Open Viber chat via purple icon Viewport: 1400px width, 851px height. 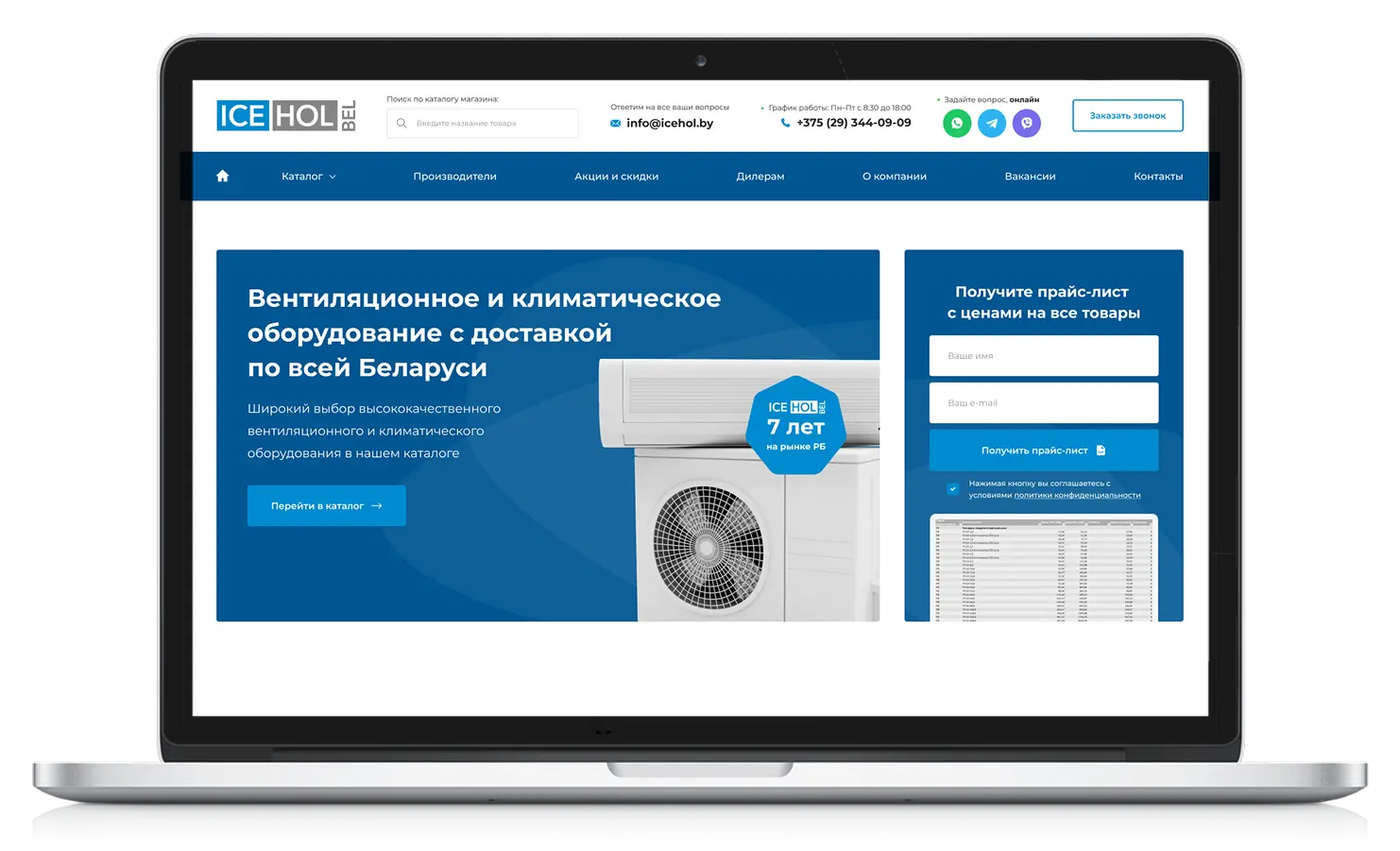tap(1027, 124)
